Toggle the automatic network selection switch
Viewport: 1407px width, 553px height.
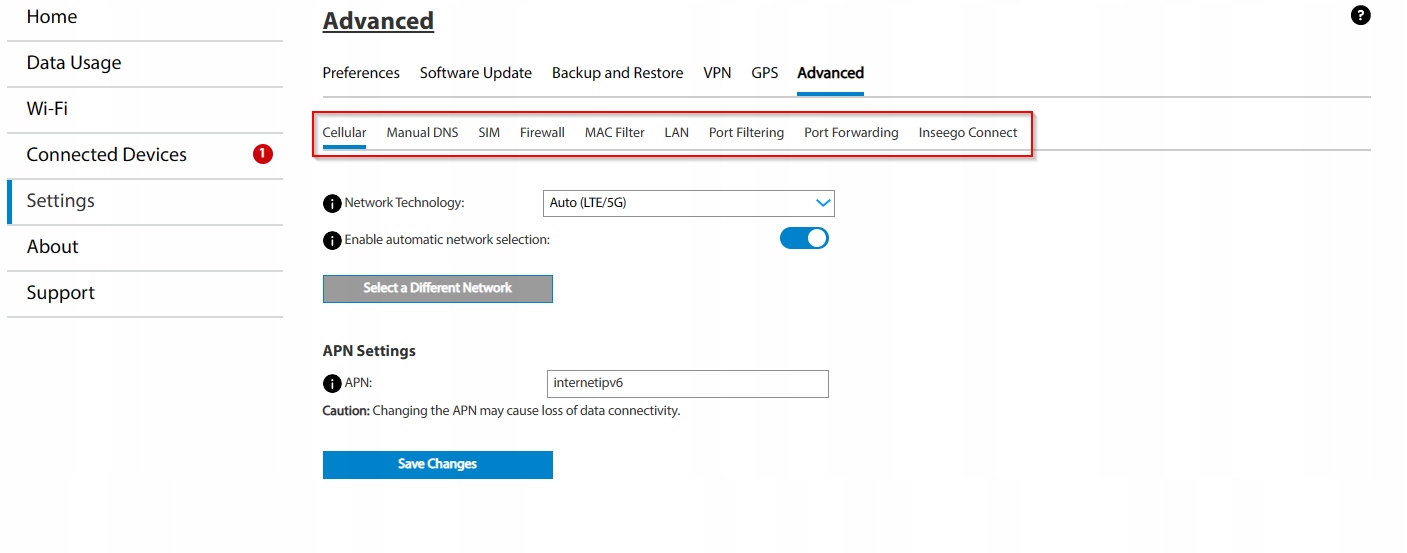point(804,238)
